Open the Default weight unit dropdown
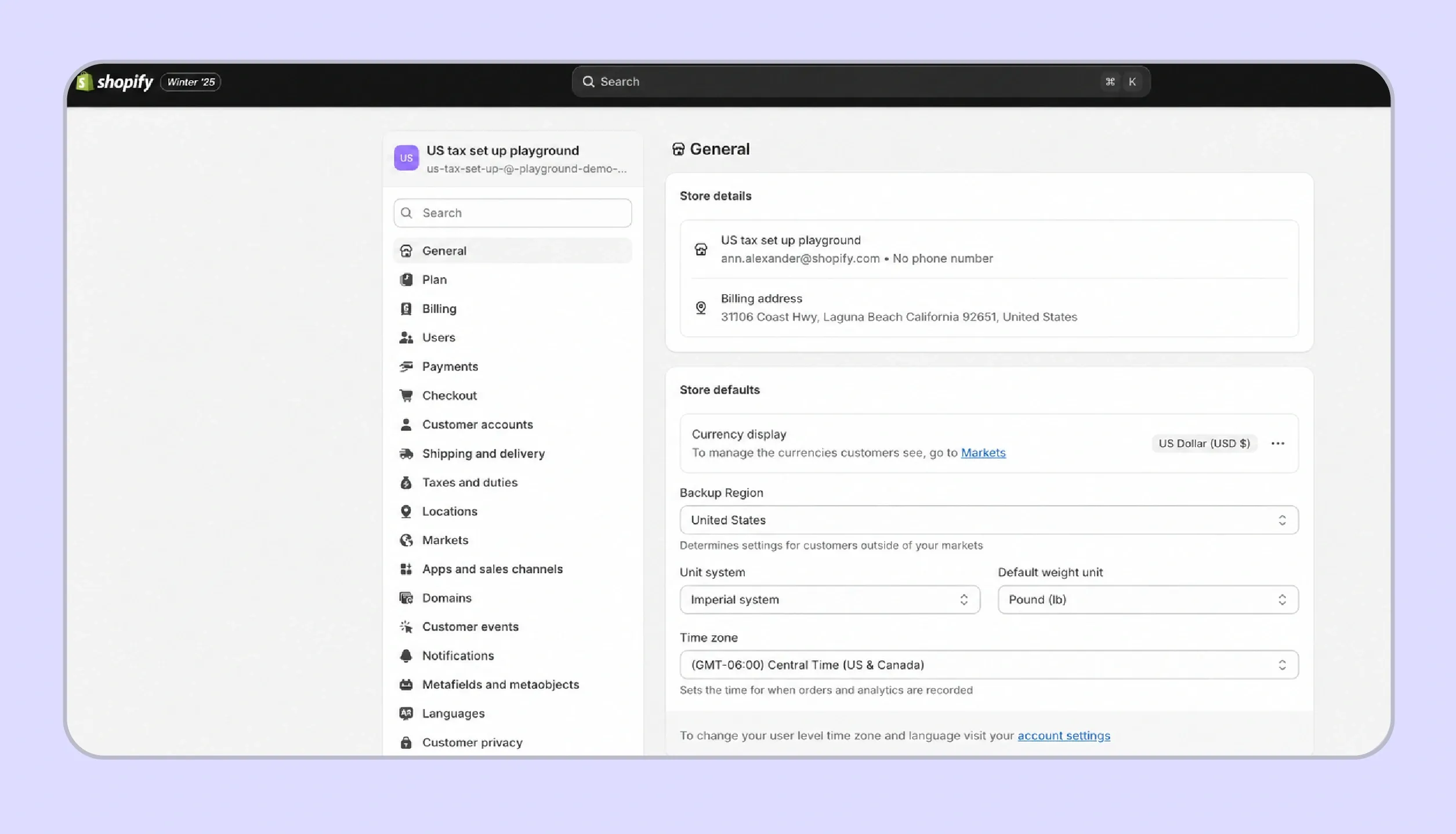Screen dimensions: 1456x834 (1148, 600)
